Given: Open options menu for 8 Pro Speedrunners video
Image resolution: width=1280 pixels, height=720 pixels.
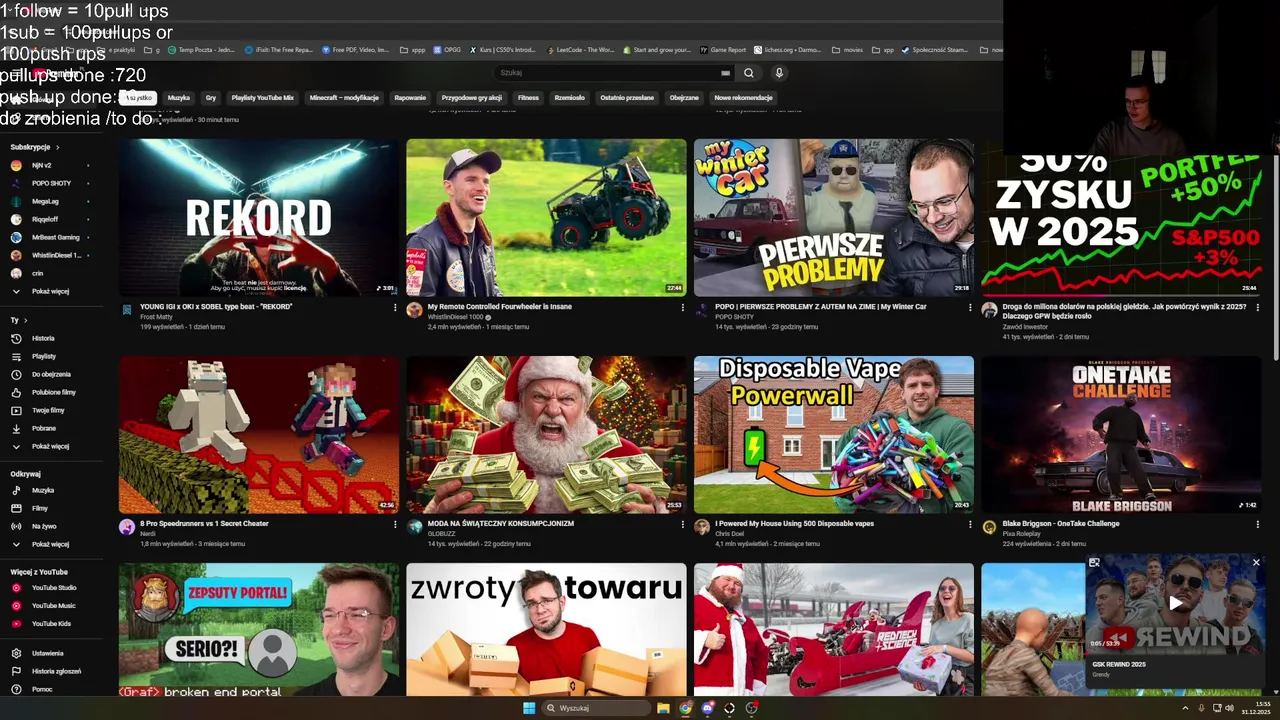Looking at the screenshot, I should point(395,524).
